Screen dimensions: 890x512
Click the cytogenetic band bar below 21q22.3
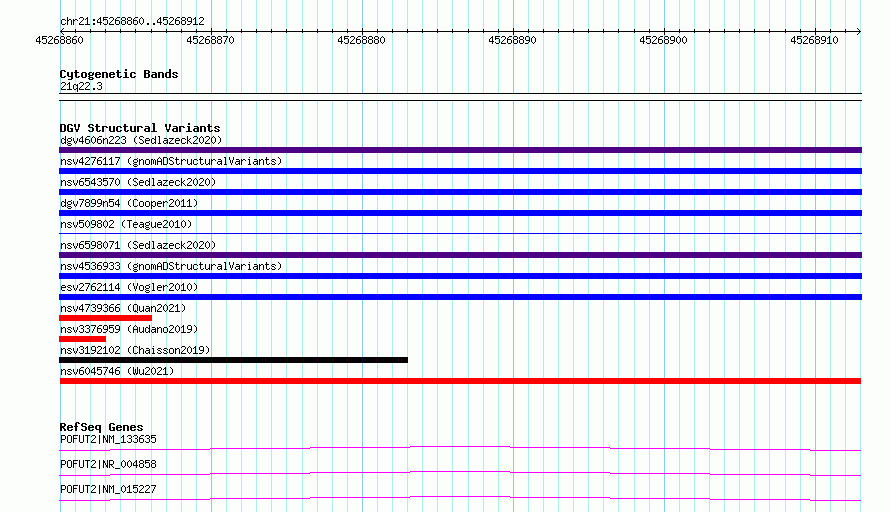[x=460, y=97]
